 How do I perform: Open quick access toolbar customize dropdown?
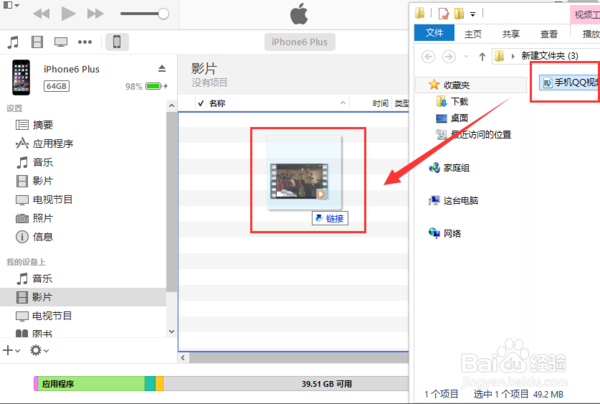473,15
